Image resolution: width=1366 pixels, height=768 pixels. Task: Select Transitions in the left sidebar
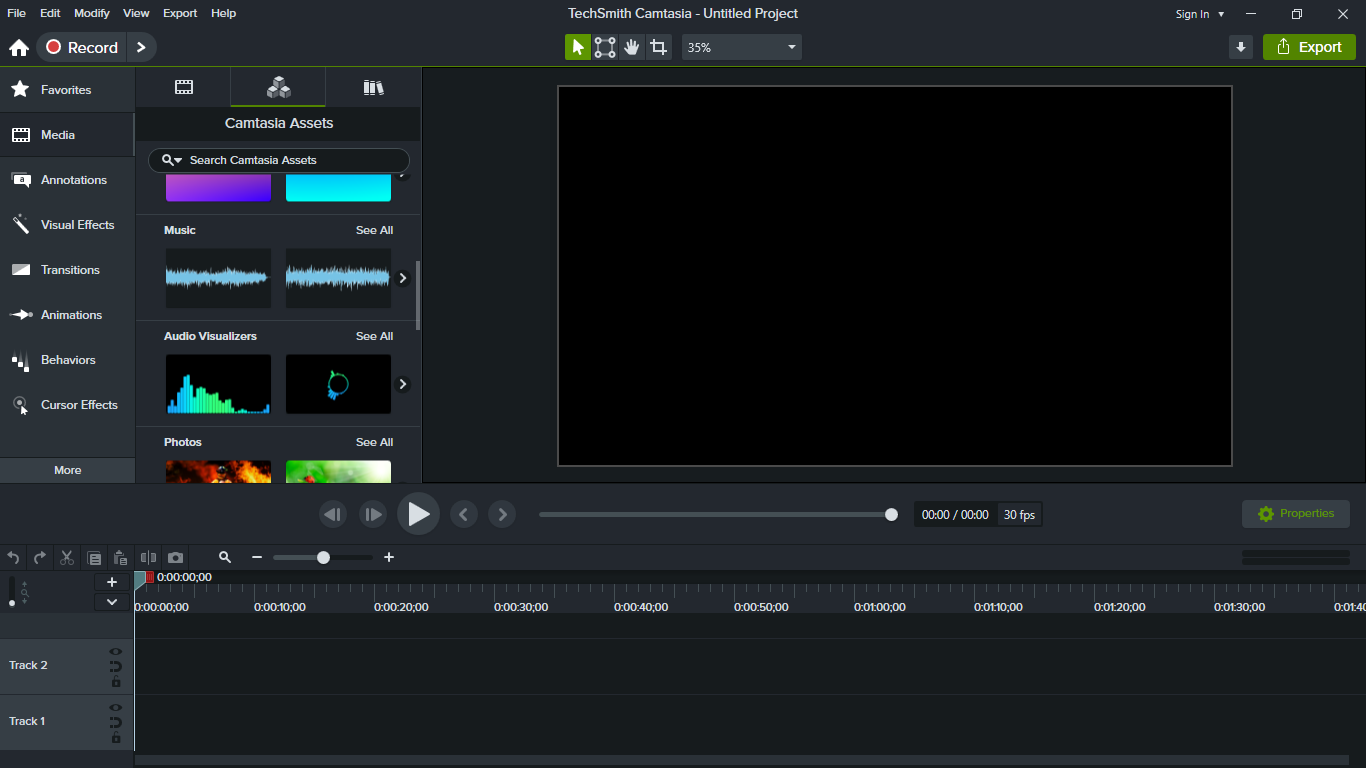(x=70, y=270)
